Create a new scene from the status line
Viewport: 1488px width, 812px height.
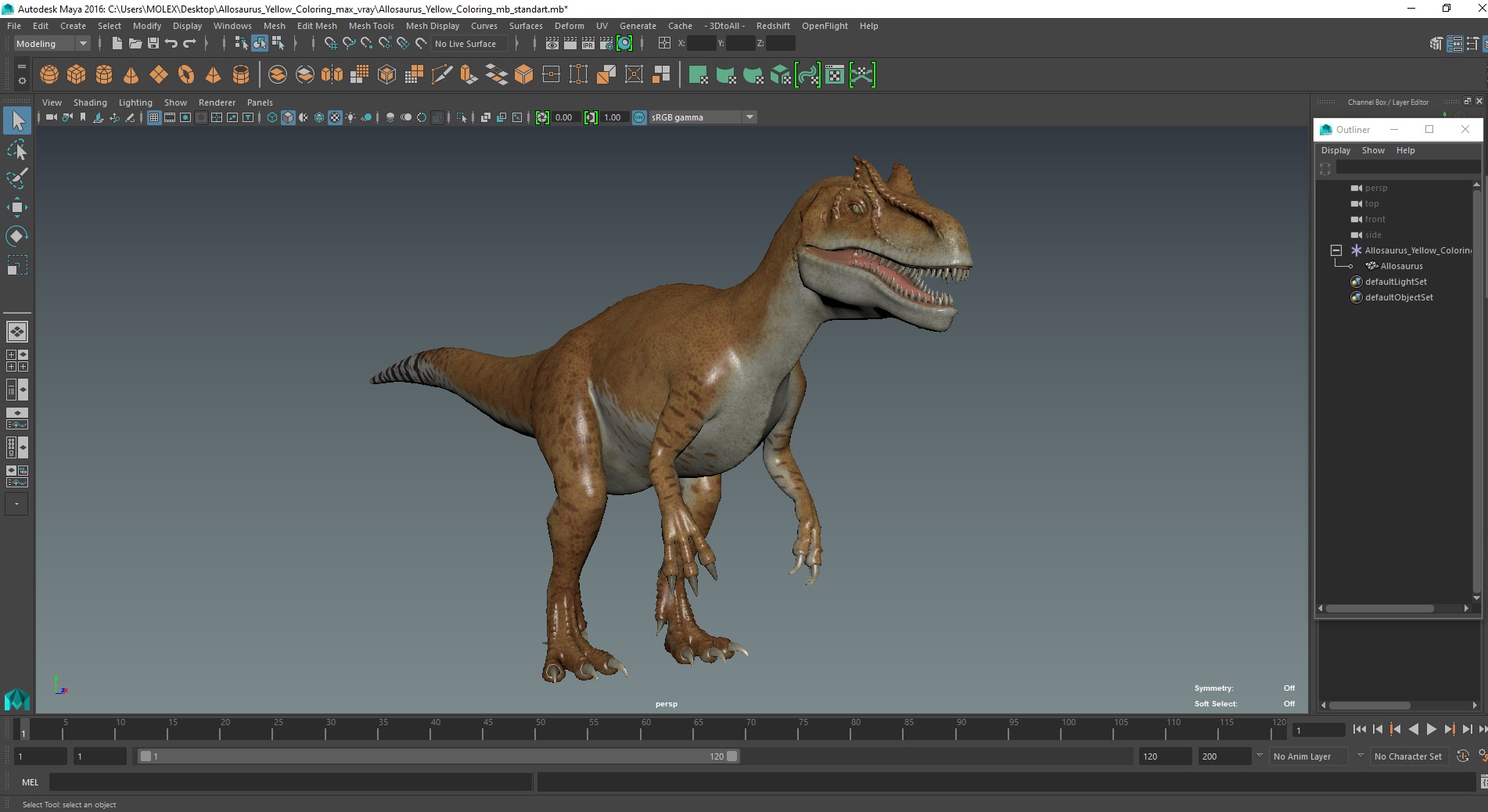(117, 44)
